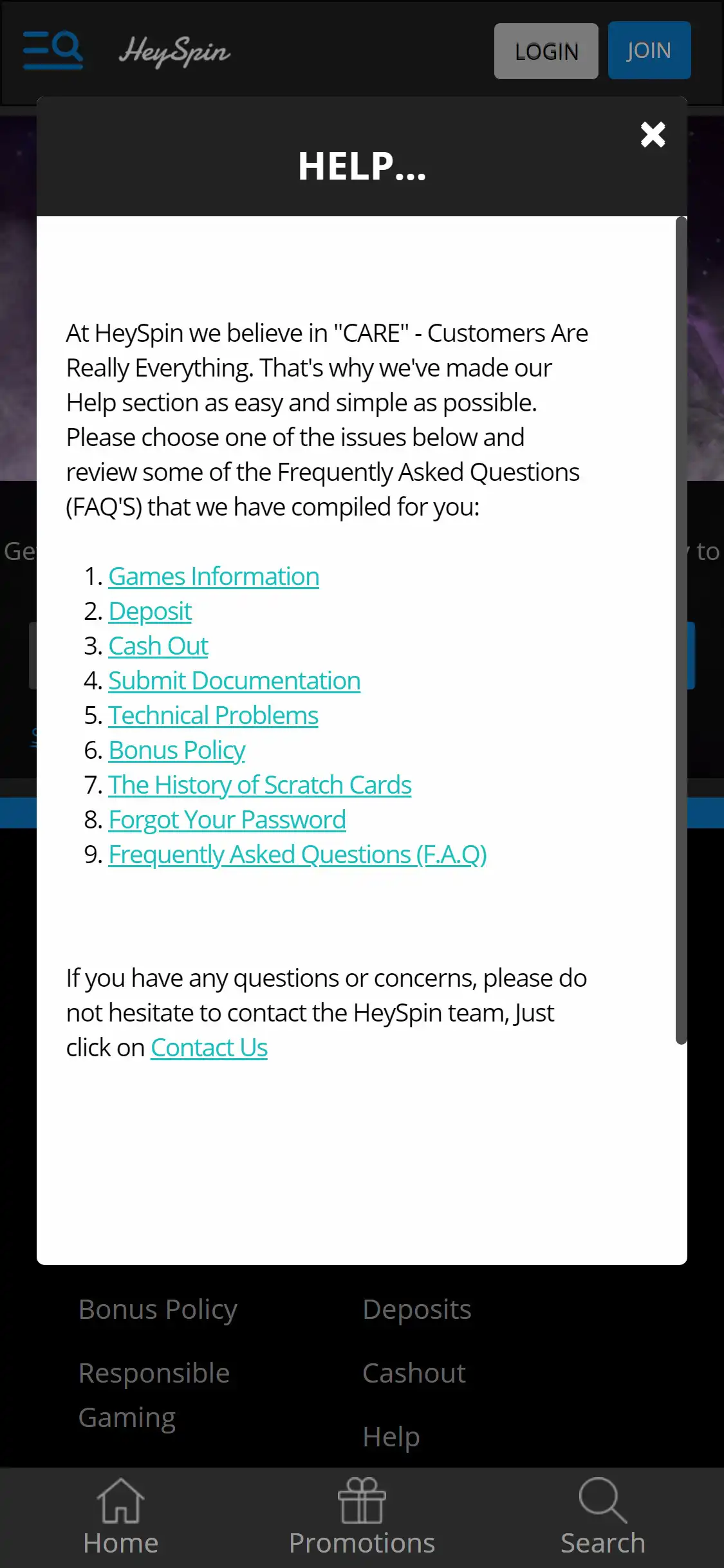Open Cashout footer menu item

click(x=414, y=1373)
